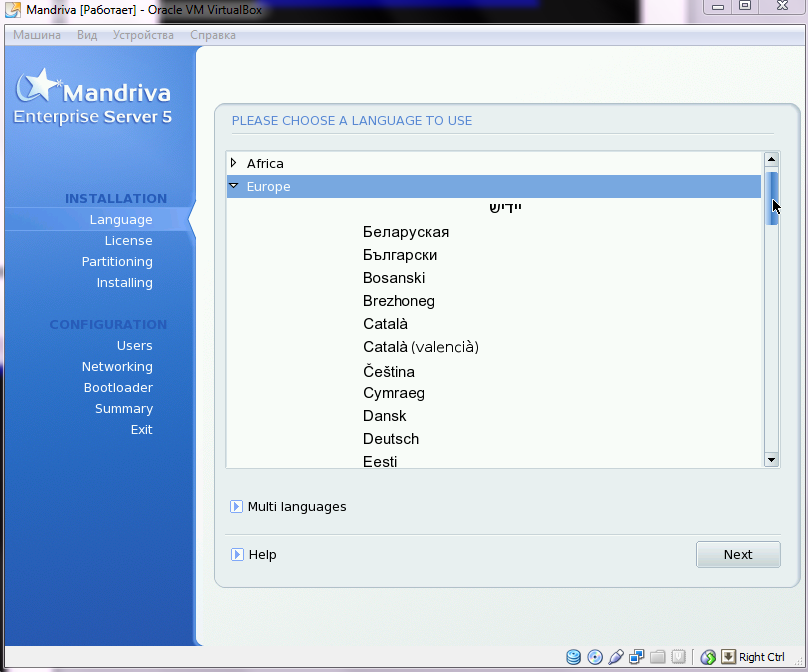Open the Справка menu

pyautogui.click(x=213, y=35)
